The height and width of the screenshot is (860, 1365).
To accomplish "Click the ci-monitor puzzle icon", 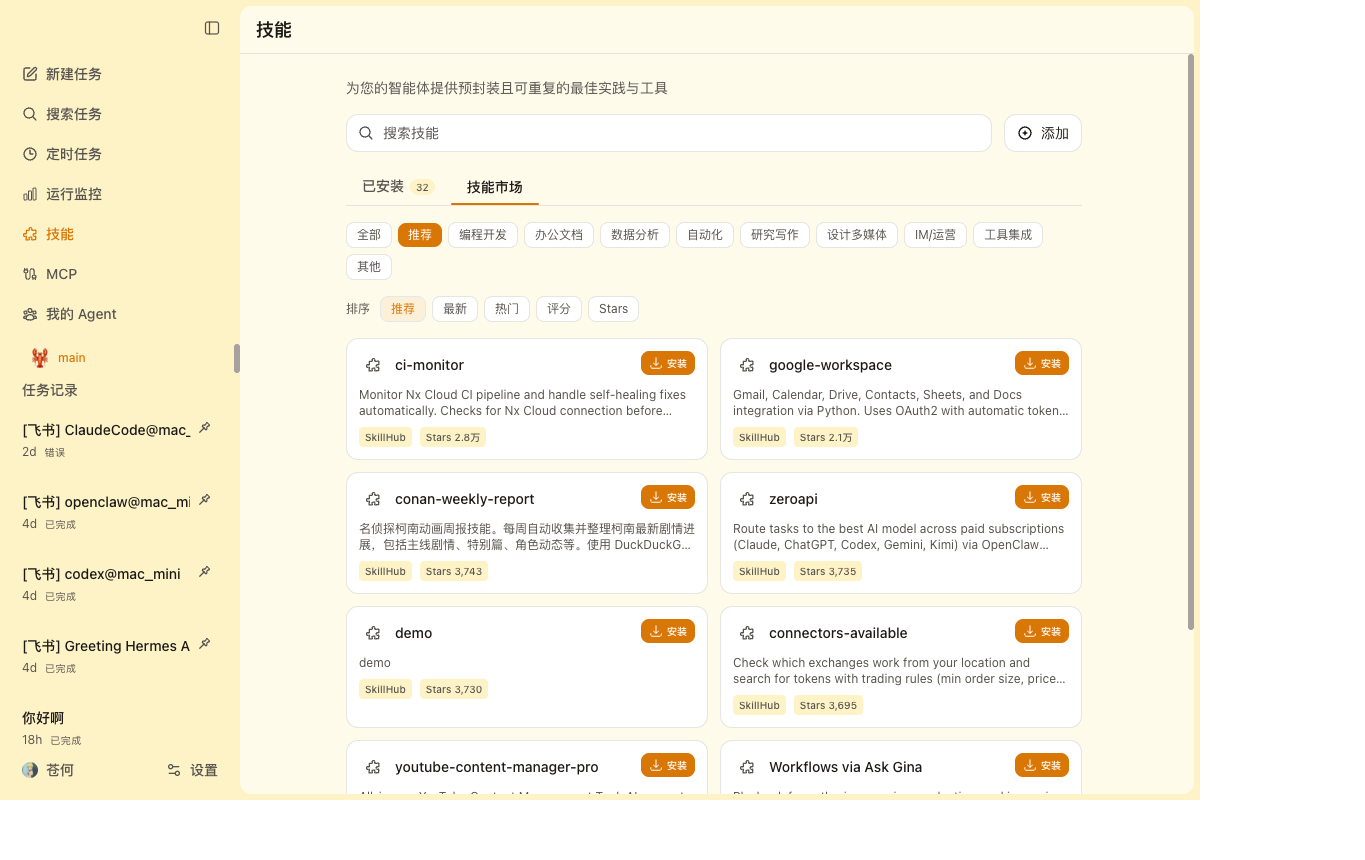I will point(373,365).
